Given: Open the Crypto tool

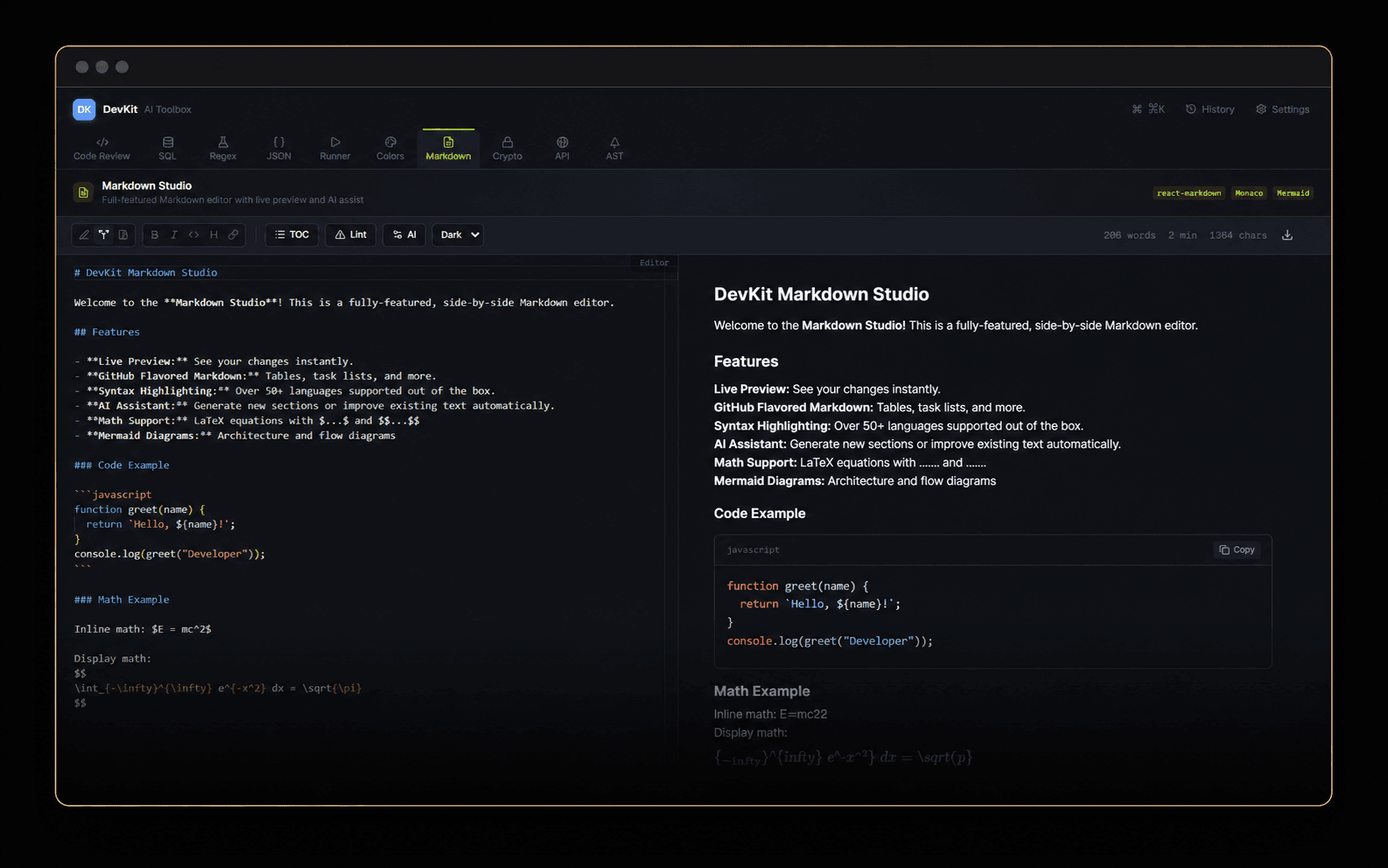Looking at the screenshot, I should click(507, 149).
